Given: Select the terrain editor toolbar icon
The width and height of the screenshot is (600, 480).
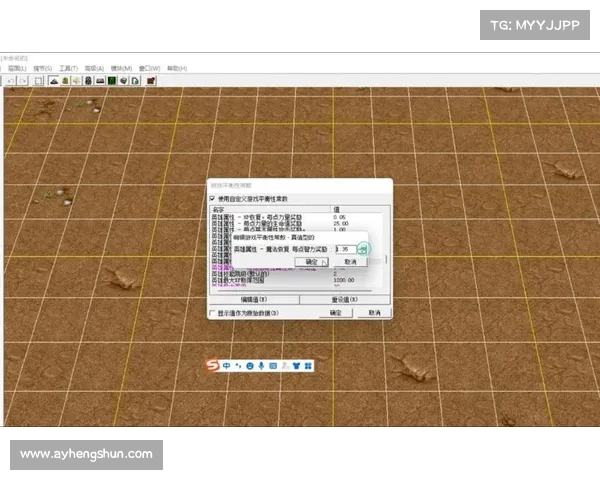Looking at the screenshot, I should click(x=52, y=79).
